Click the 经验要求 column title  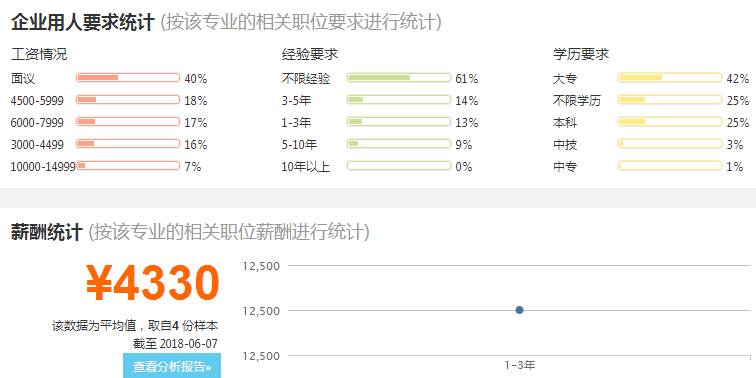(x=310, y=54)
